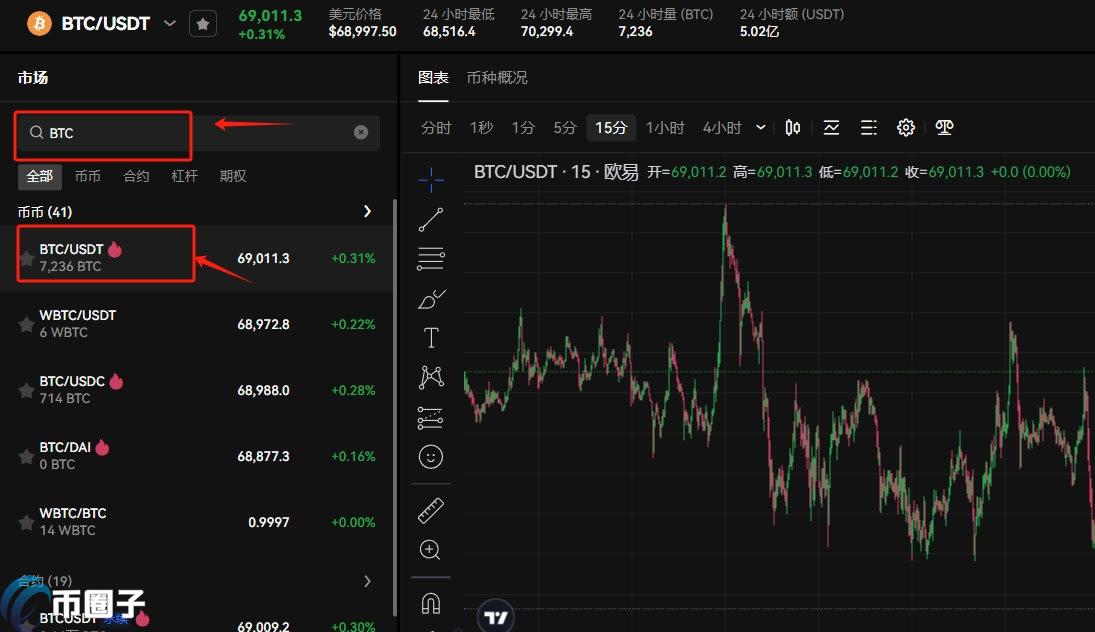This screenshot has width=1095, height=632.
Task: Expand more timeframe options dropdown
Action: (x=761, y=128)
